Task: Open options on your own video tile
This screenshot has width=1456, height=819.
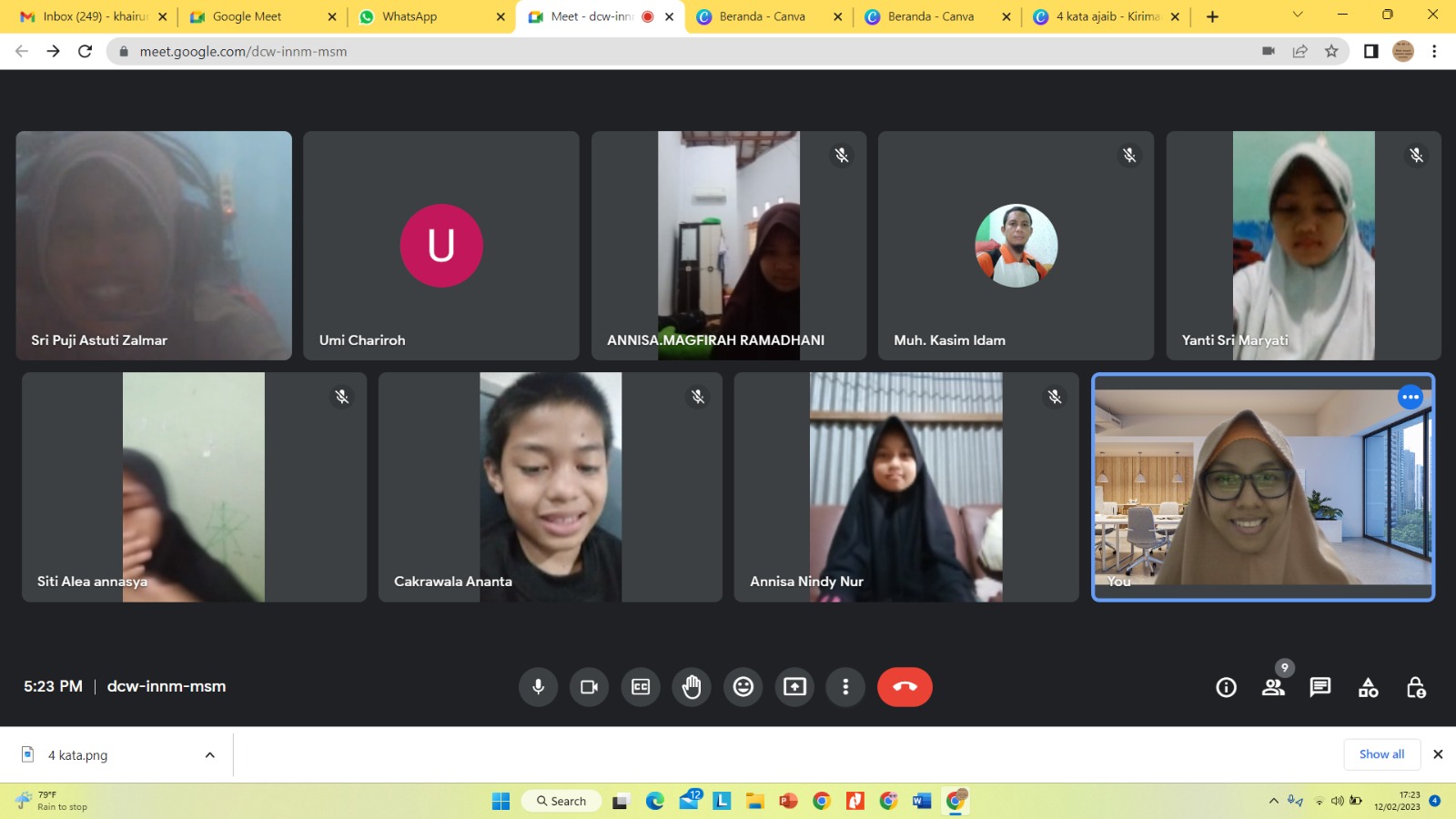Action: (1410, 397)
